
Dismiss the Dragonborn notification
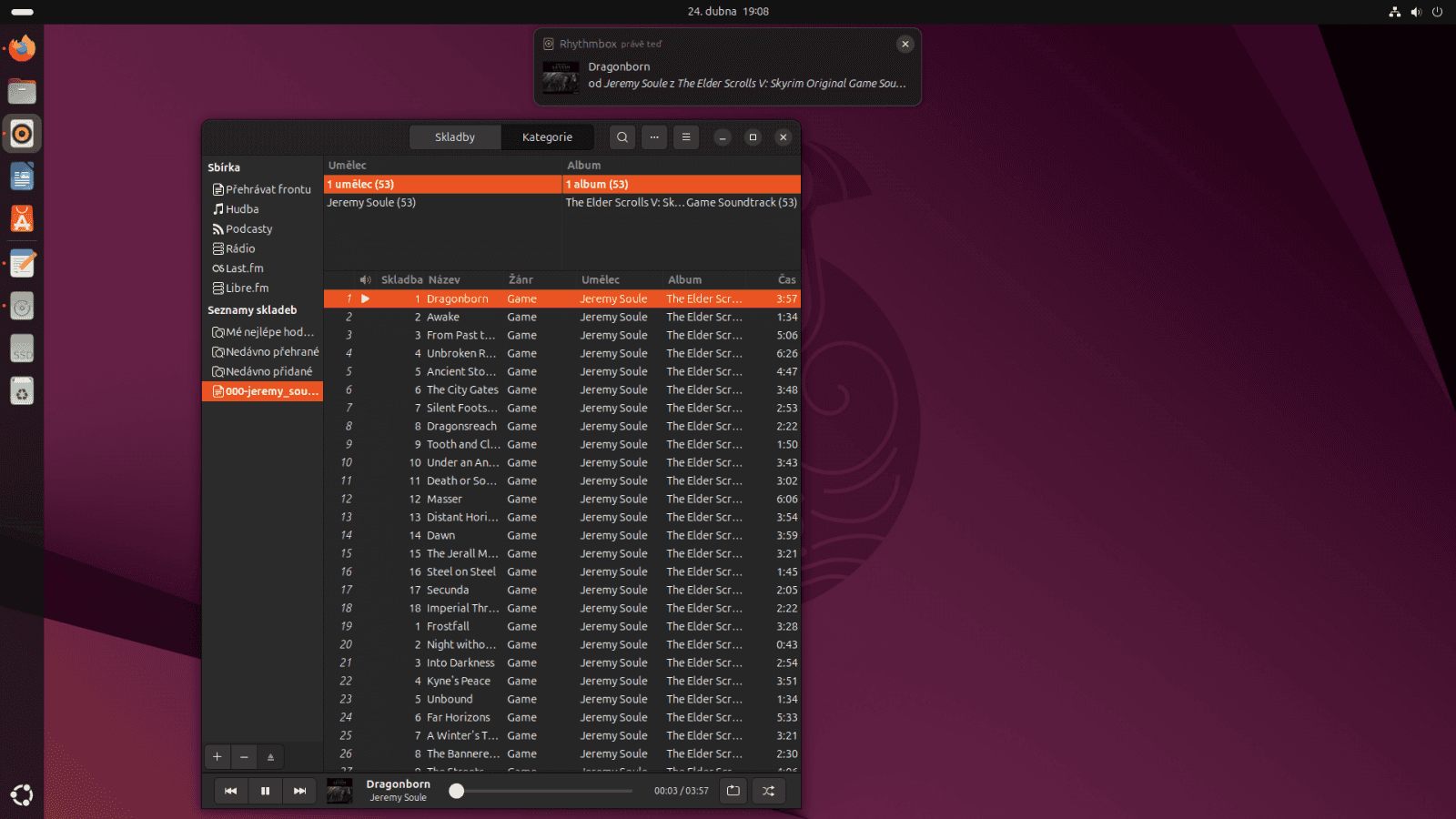(x=905, y=44)
